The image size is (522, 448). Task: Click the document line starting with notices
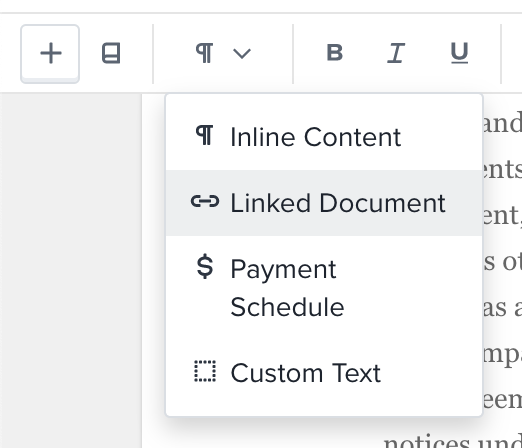pyautogui.click(x=453, y=440)
